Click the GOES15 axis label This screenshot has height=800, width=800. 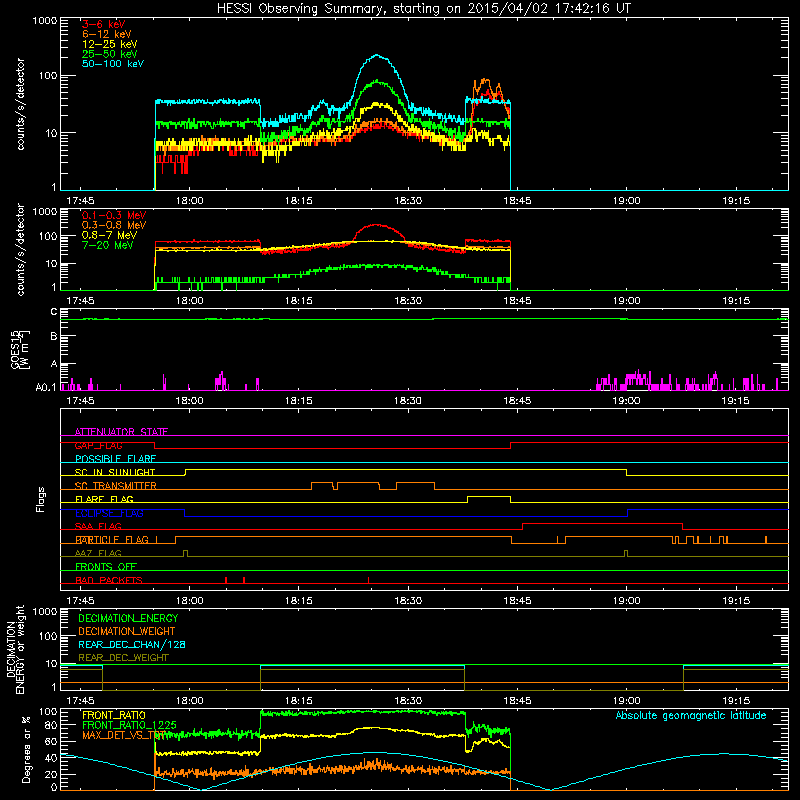[16, 349]
